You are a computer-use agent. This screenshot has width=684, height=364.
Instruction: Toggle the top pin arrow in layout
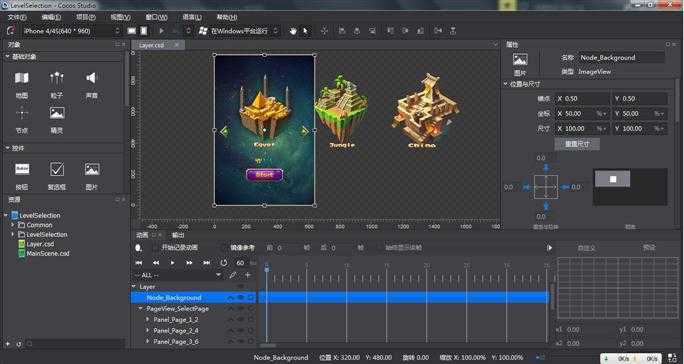click(545, 168)
